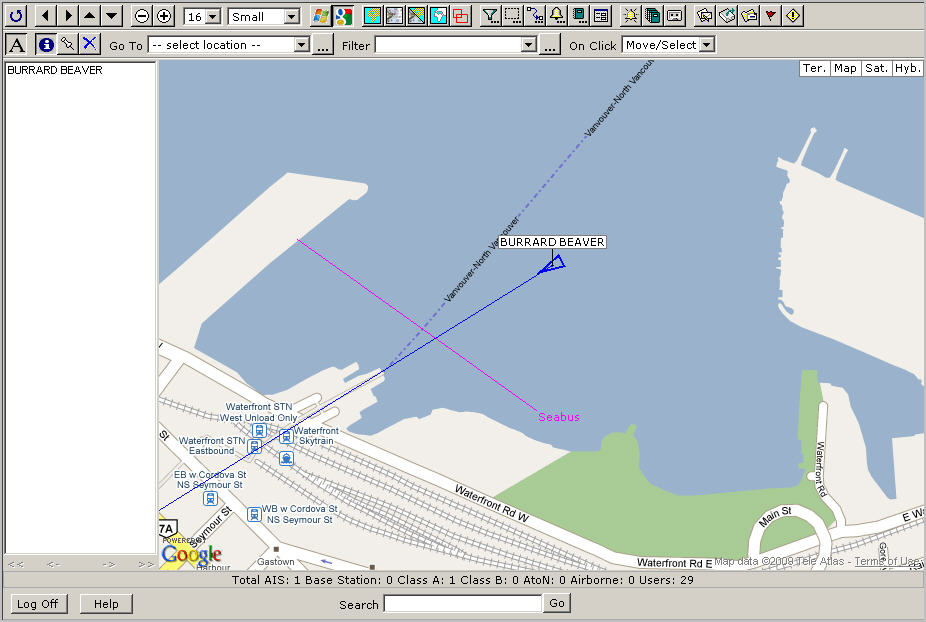Image resolution: width=926 pixels, height=622 pixels.
Task: Click the stacked books log icon
Action: pyautogui.click(x=653, y=16)
